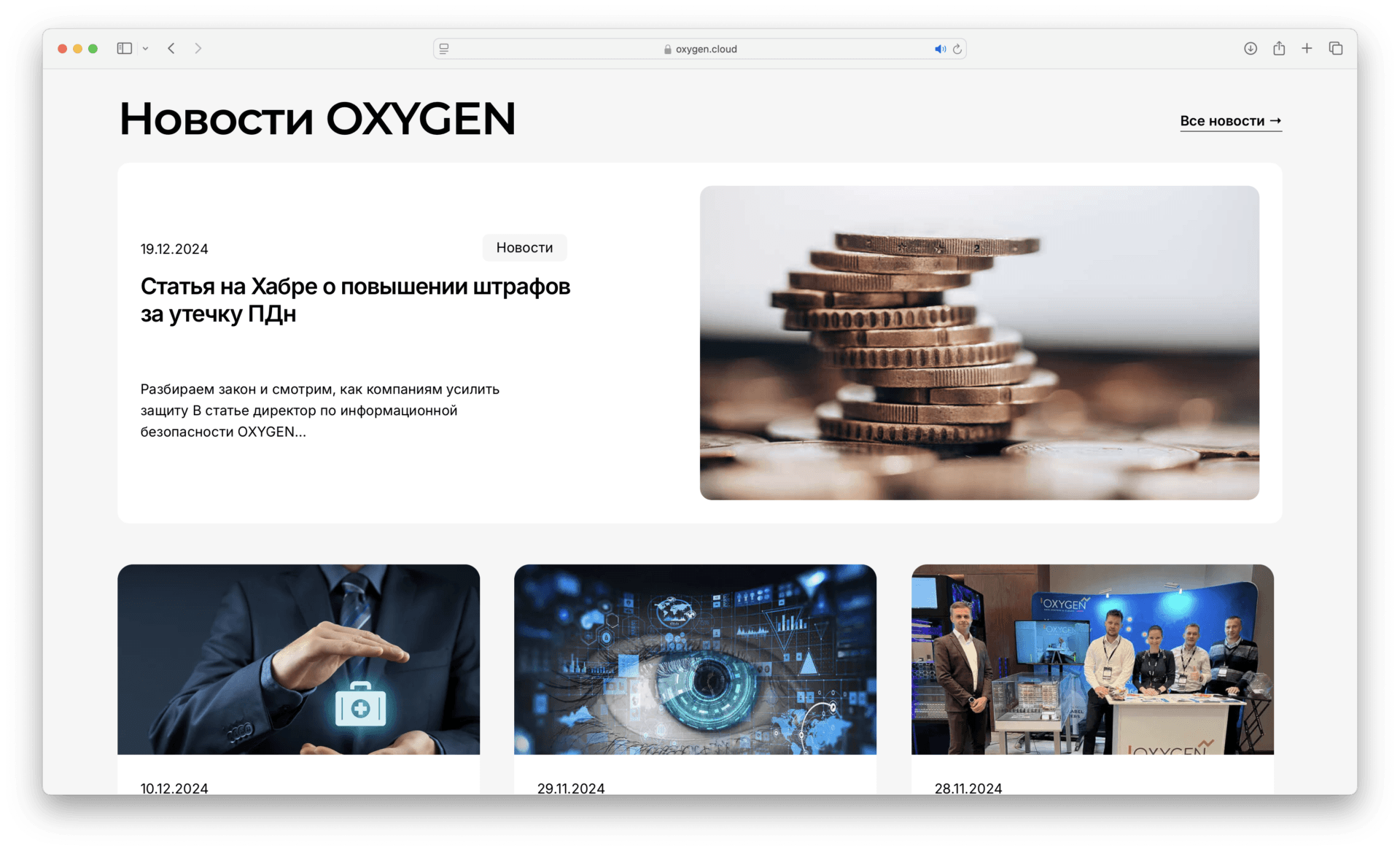The height and width of the screenshot is (851, 1400).
Task: Go forward to the next page
Action: point(198,49)
